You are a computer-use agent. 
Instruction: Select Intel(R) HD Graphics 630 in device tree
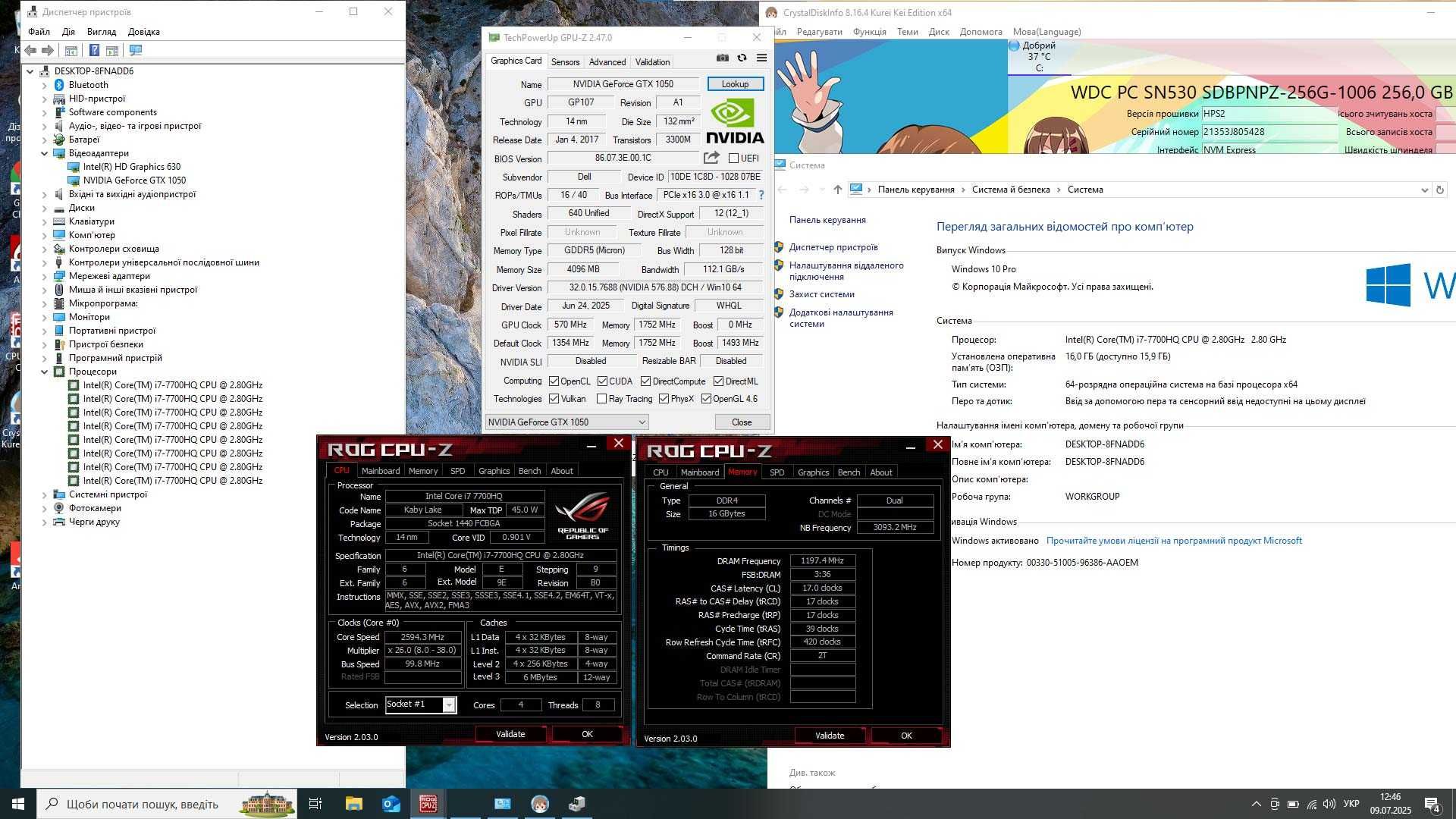pos(132,167)
